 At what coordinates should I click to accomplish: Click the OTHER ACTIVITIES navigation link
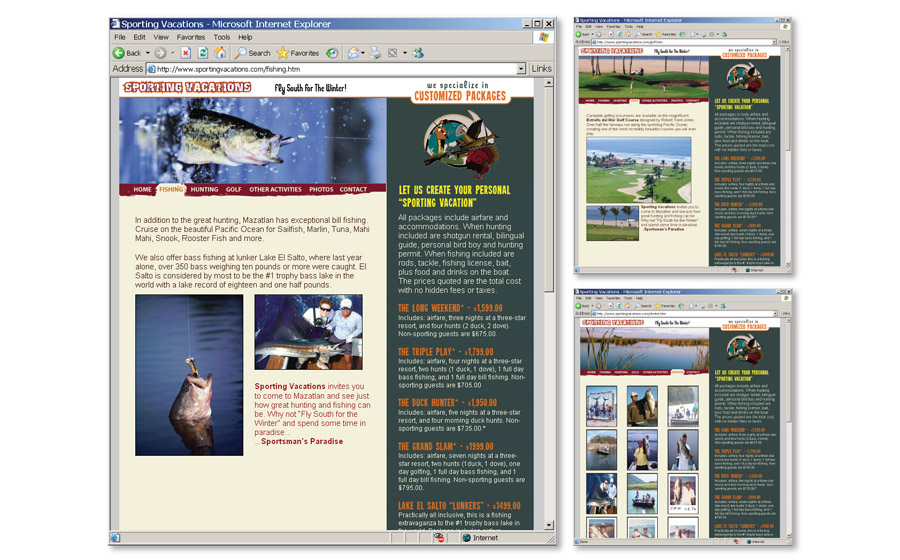275,189
